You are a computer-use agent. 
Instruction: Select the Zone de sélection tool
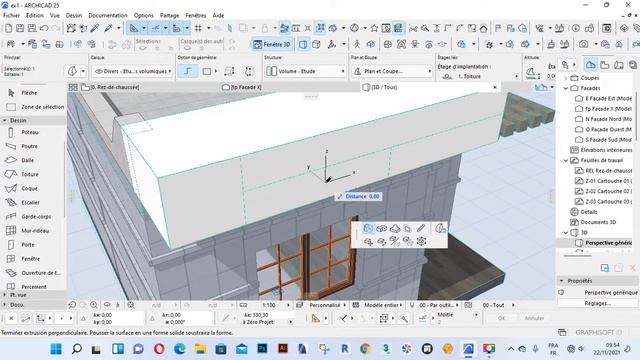(x=35, y=107)
